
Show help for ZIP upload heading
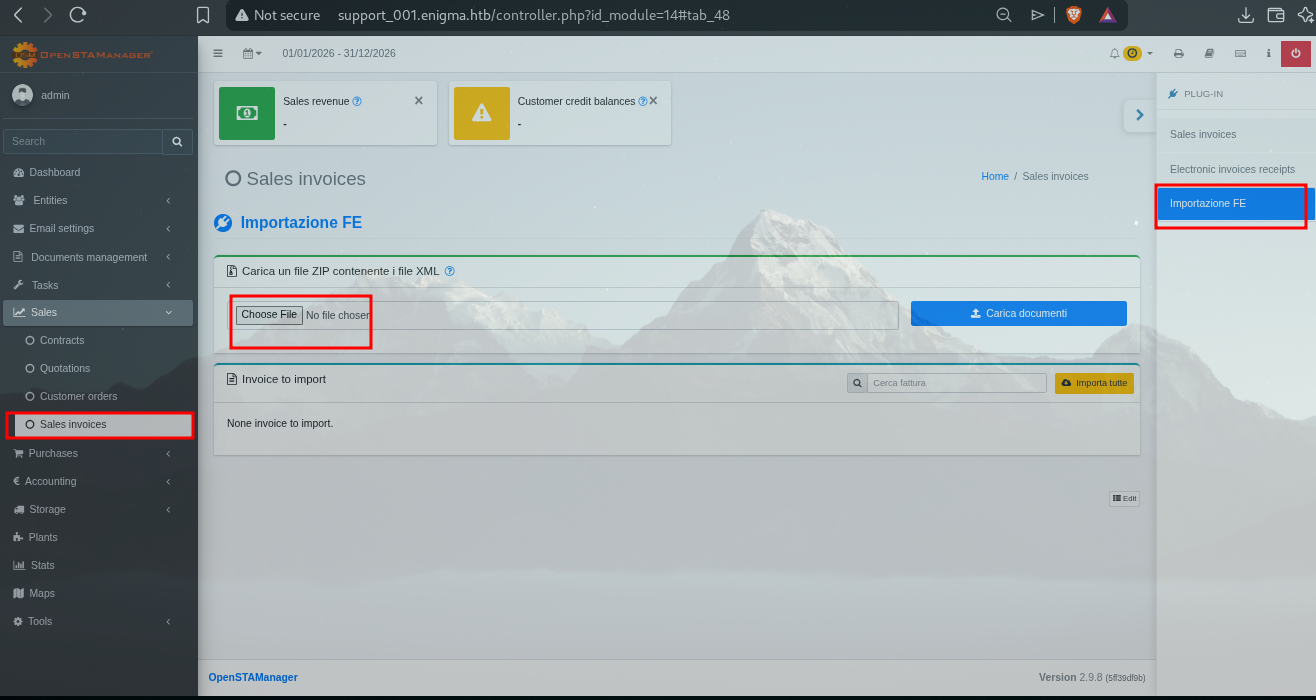click(x=450, y=271)
